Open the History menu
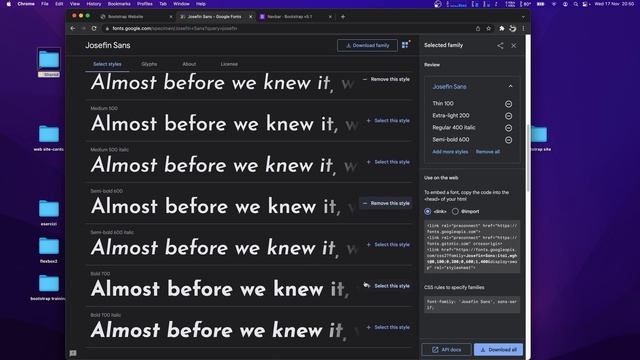640x360 pixels. [93, 4]
